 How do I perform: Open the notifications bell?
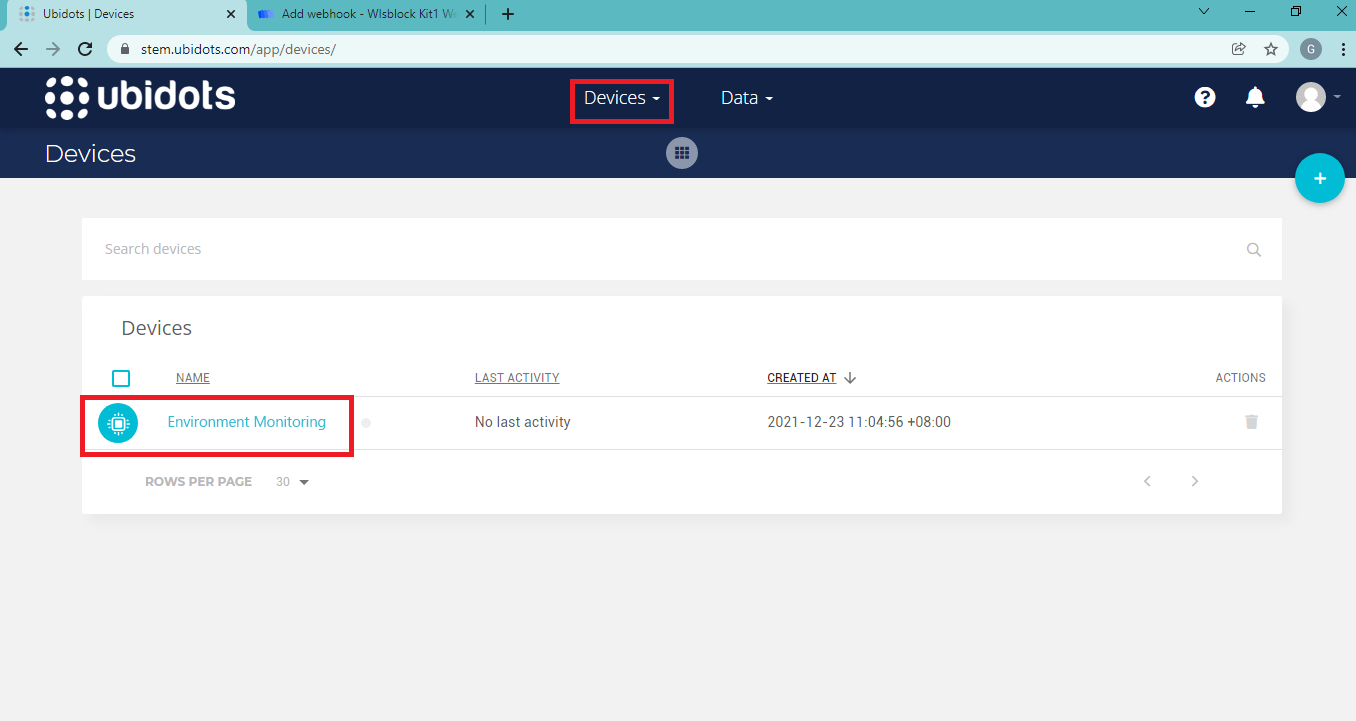click(x=1255, y=97)
